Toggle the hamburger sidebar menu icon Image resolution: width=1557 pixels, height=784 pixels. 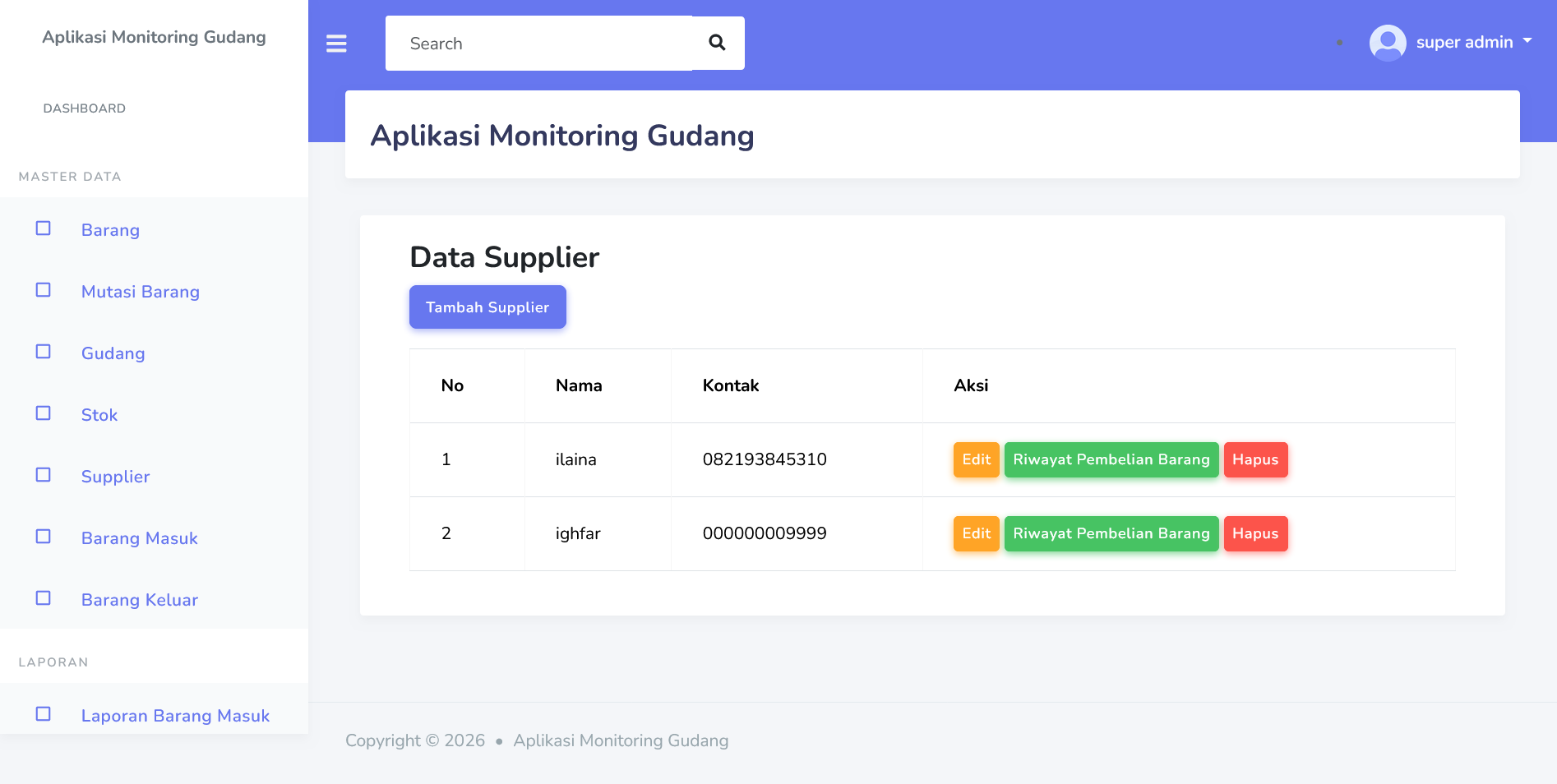click(336, 44)
